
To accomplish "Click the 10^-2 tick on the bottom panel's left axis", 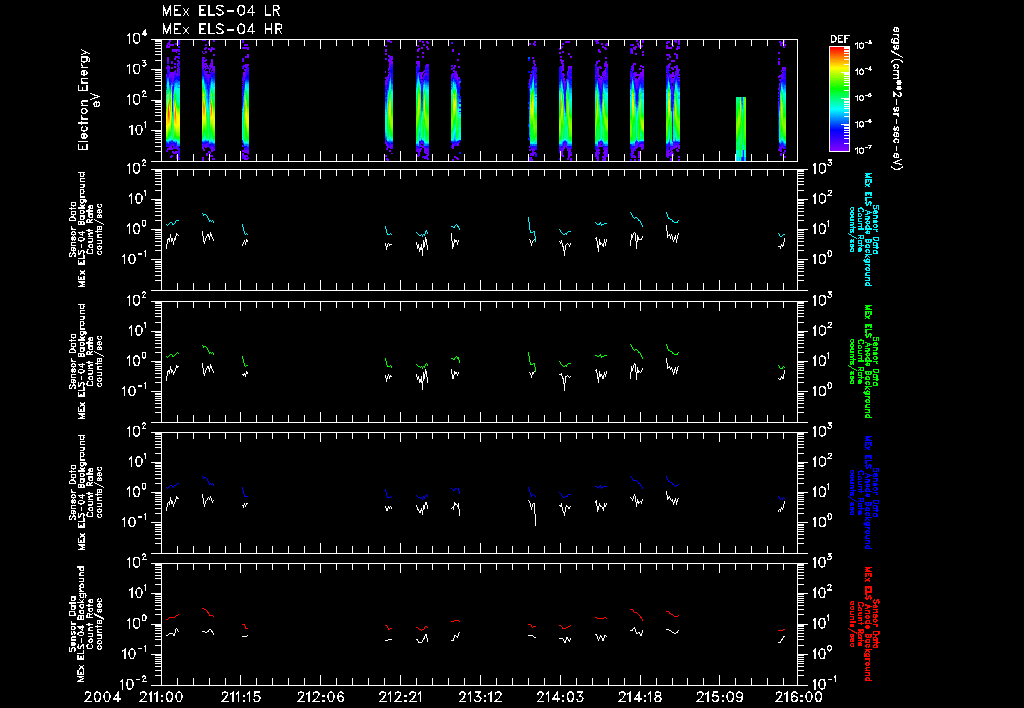I will point(137,684).
